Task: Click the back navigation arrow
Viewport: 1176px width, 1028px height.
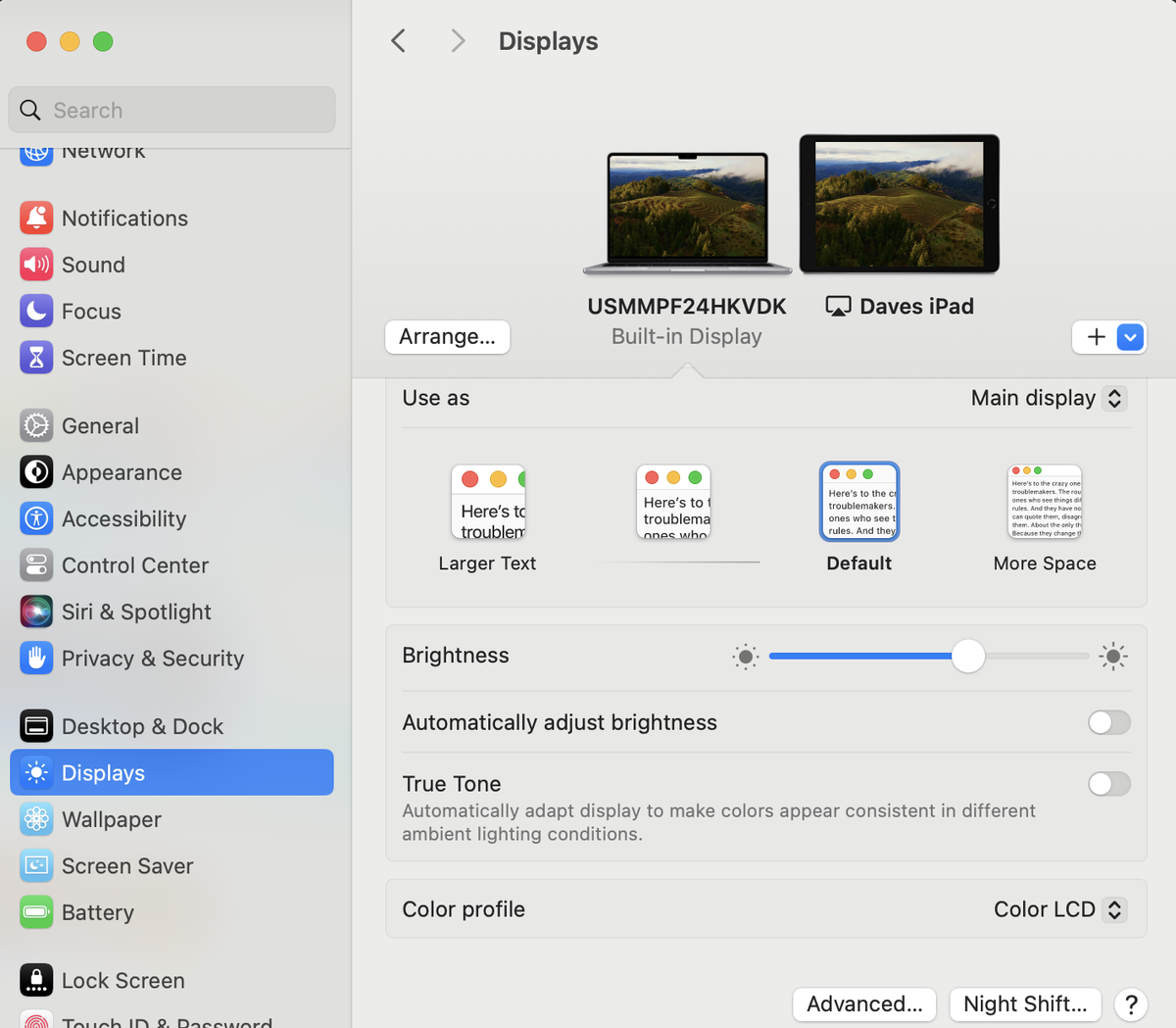Action: click(398, 41)
